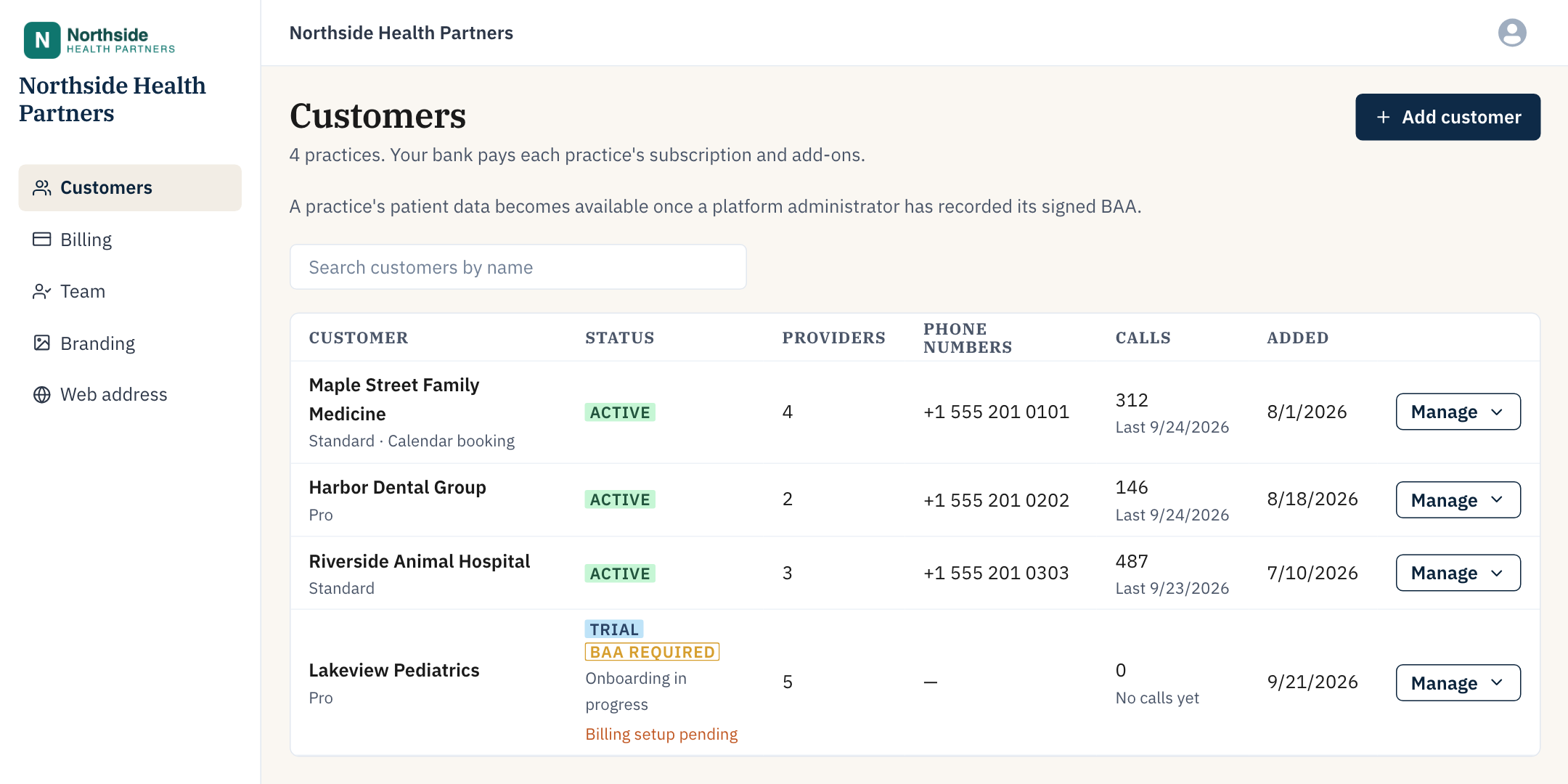The width and height of the screenshot is (1568, 784).
Task: Click the CUSTOMER column header
Action: (x=359, y=338)
